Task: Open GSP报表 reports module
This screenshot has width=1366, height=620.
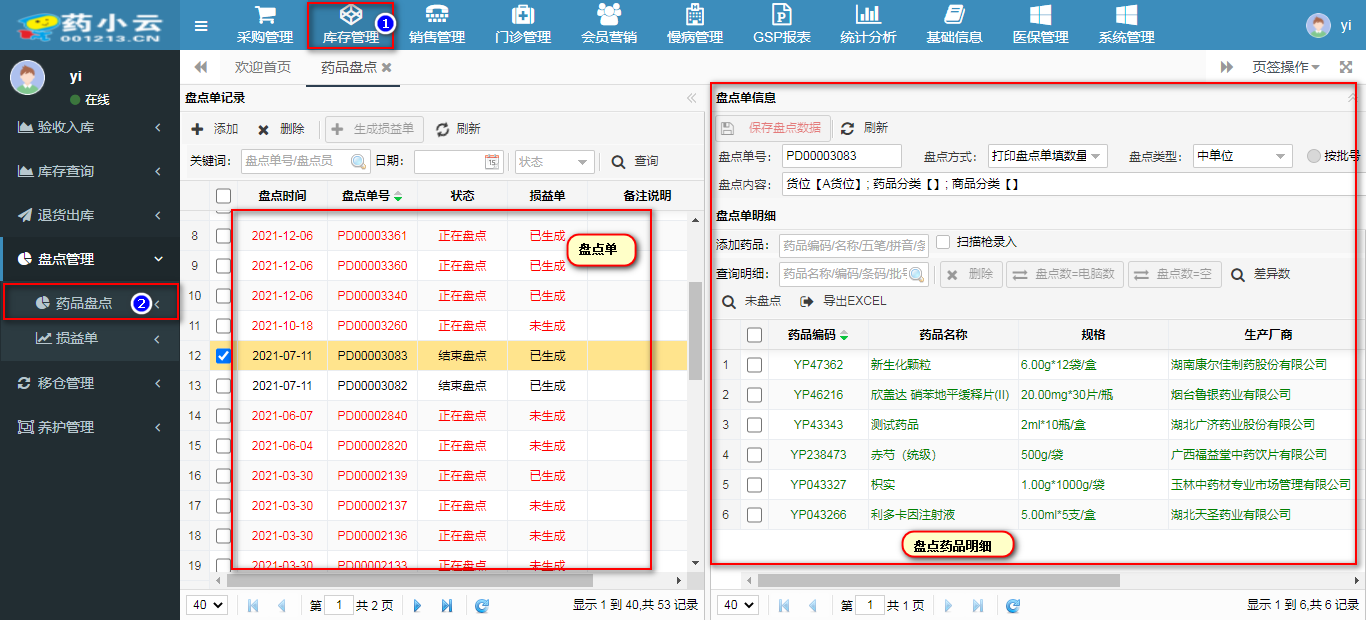Action: [782, 25]
